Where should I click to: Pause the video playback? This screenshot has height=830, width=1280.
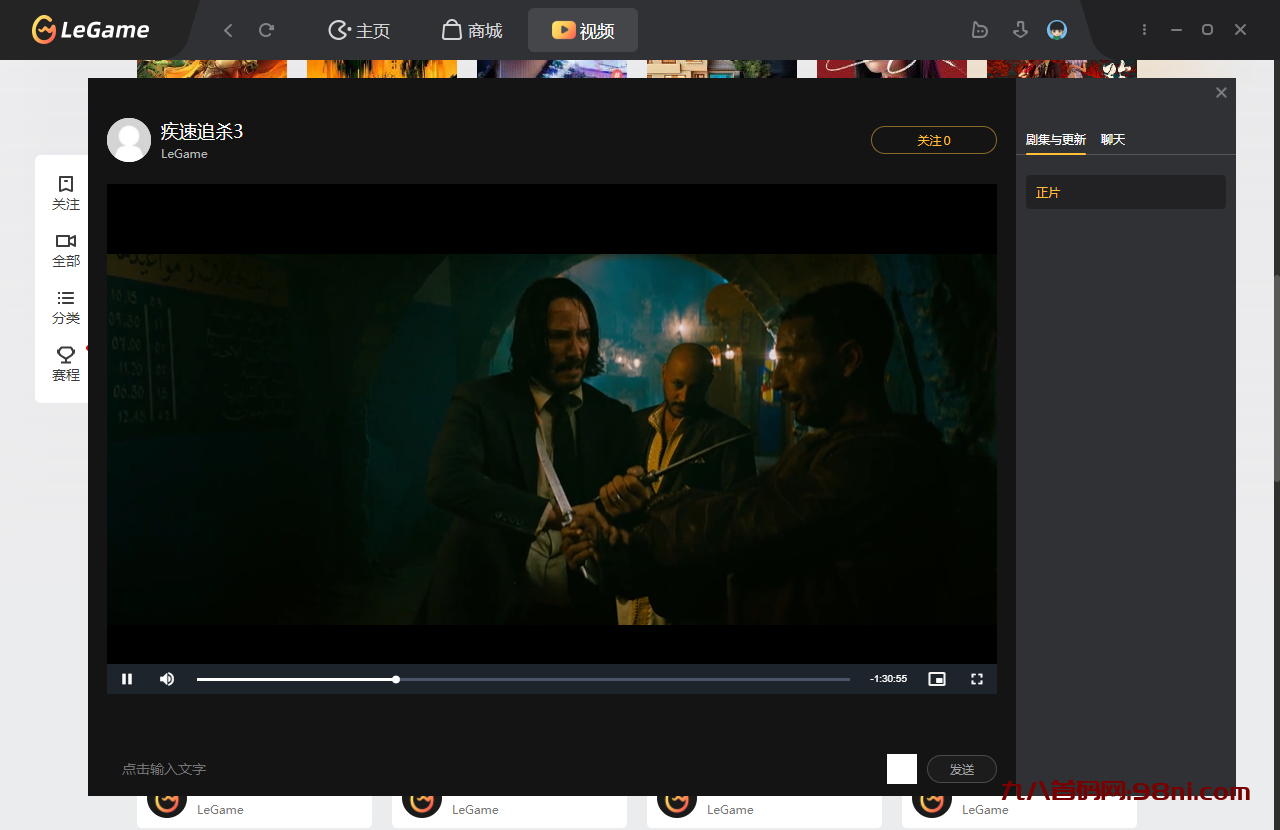pyautogui.click(x=127, y=679)
